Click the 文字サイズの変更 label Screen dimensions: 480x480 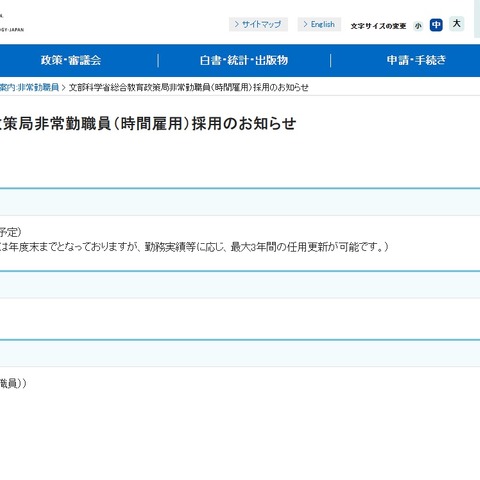click(x=378, y=26)
